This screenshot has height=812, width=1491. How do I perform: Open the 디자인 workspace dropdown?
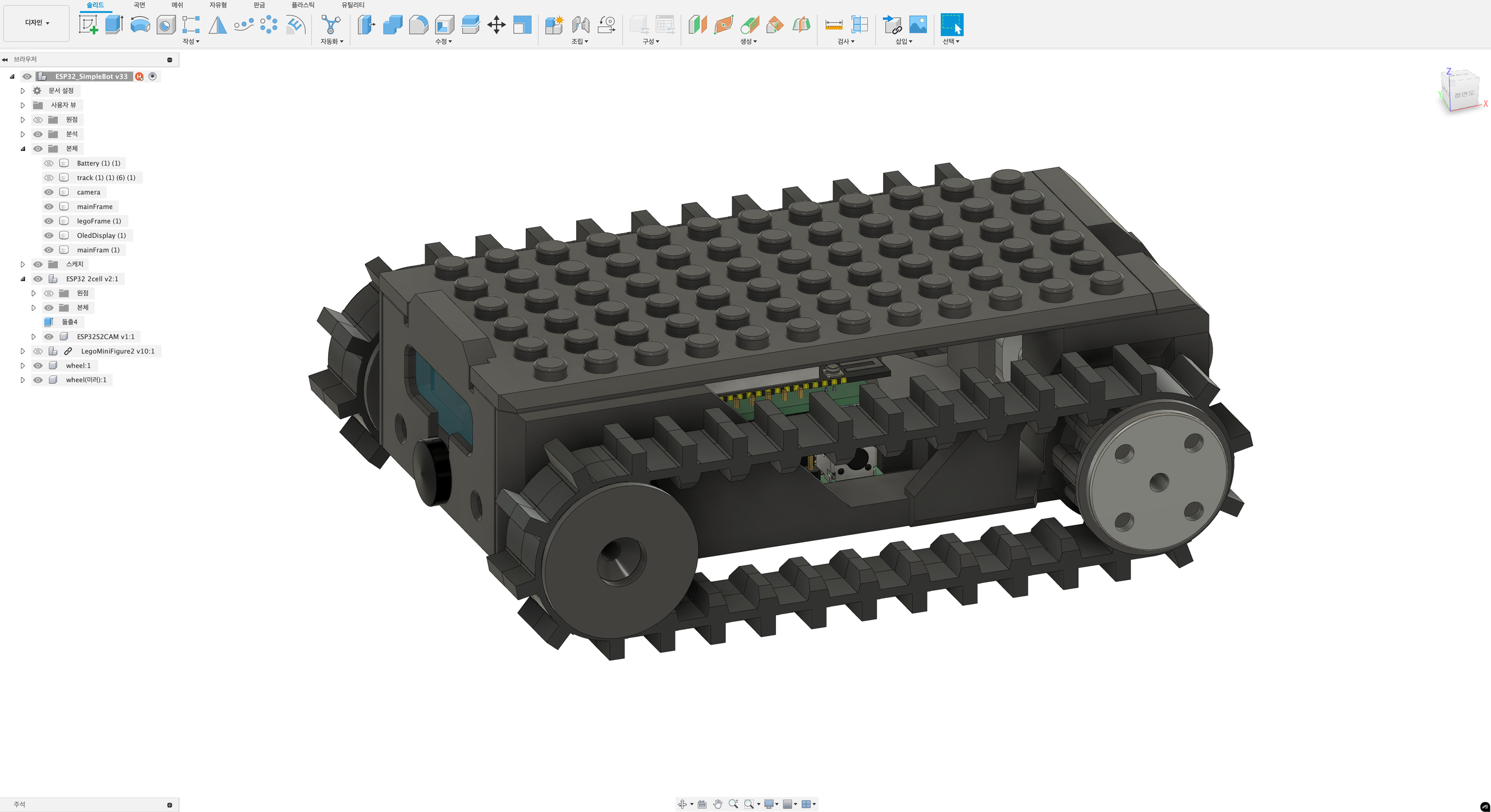37,23
